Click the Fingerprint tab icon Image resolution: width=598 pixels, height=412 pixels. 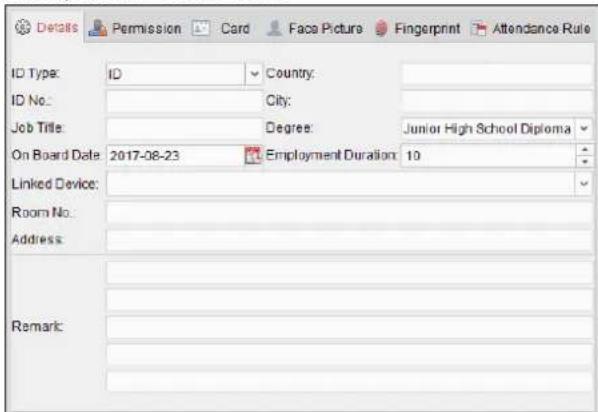381,28
